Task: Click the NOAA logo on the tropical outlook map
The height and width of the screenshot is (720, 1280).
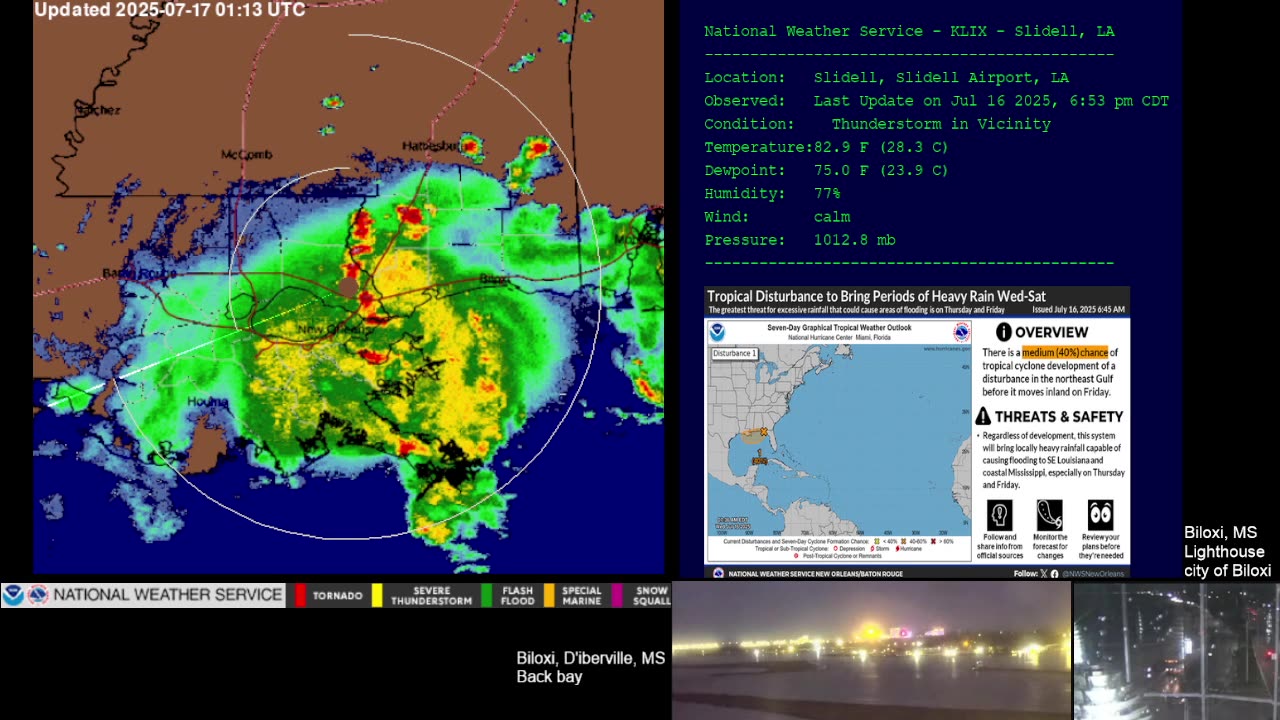Action: click(x=717, y=333)
